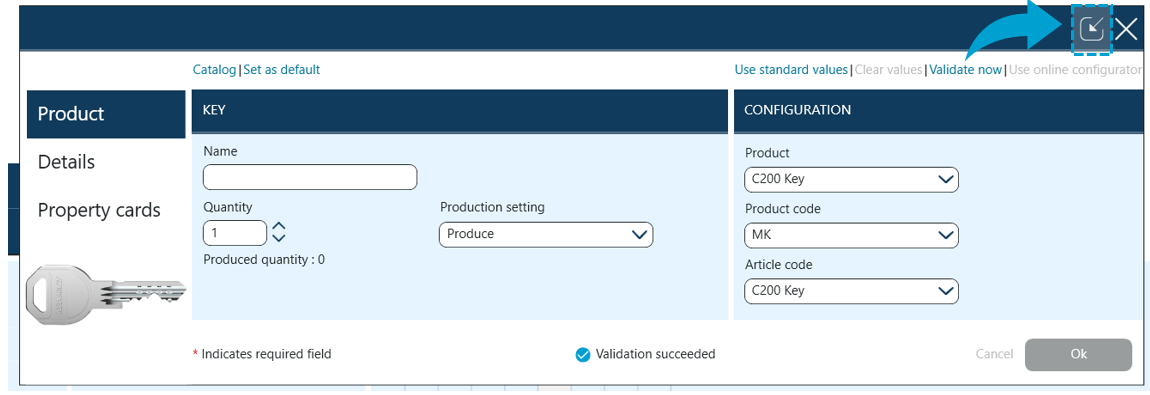The image size is (1150, 395).
Task: Click Validate now link
Action: 965,70
